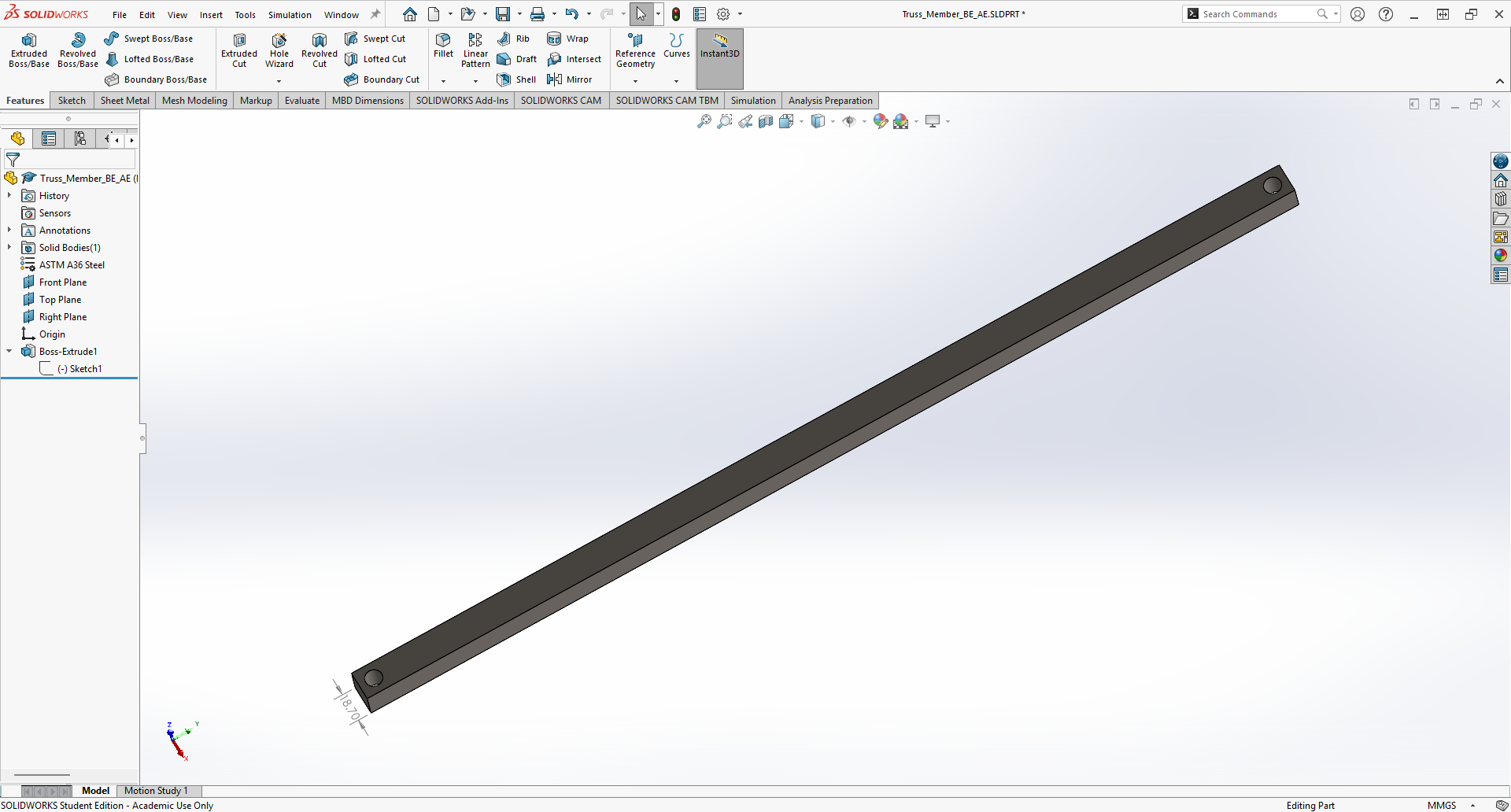This screenshot has width=1511, height=812.
Task: Select the Rib tool
Action: click(x=513, y=39)
